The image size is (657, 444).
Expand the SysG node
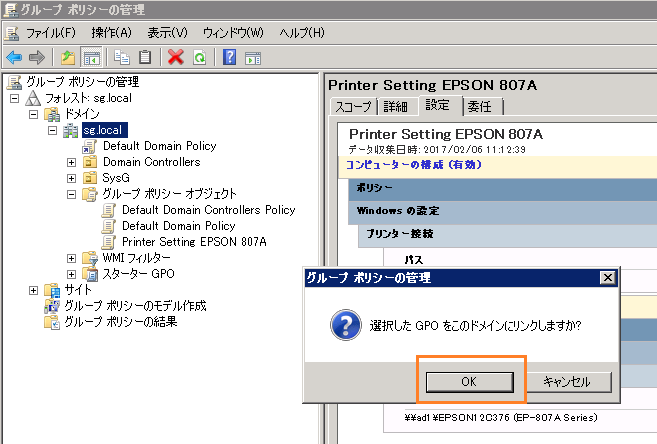pyautogui.click(x=72, y=178)
